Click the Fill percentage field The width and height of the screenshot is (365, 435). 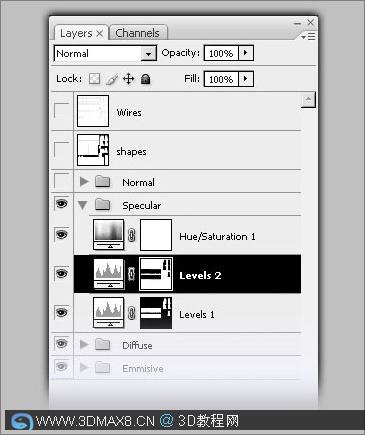221,79
